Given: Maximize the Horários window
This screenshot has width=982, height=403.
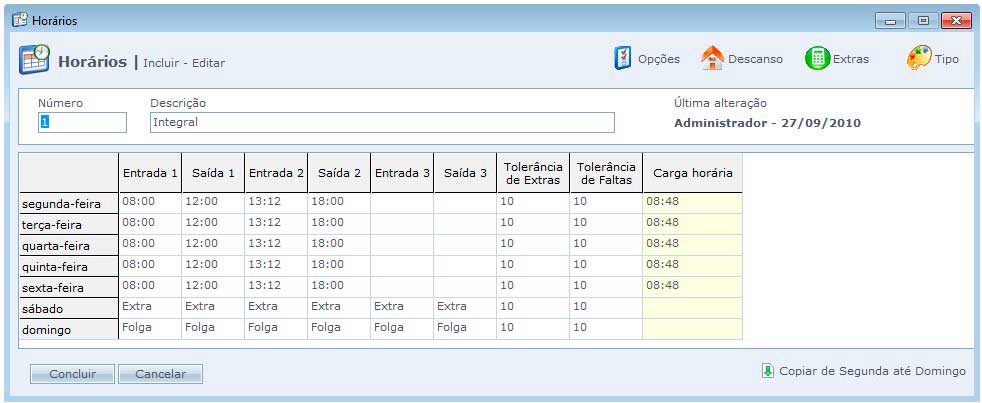Looking at the screenshot, I should pyautogui.click(x=923, y=20).
